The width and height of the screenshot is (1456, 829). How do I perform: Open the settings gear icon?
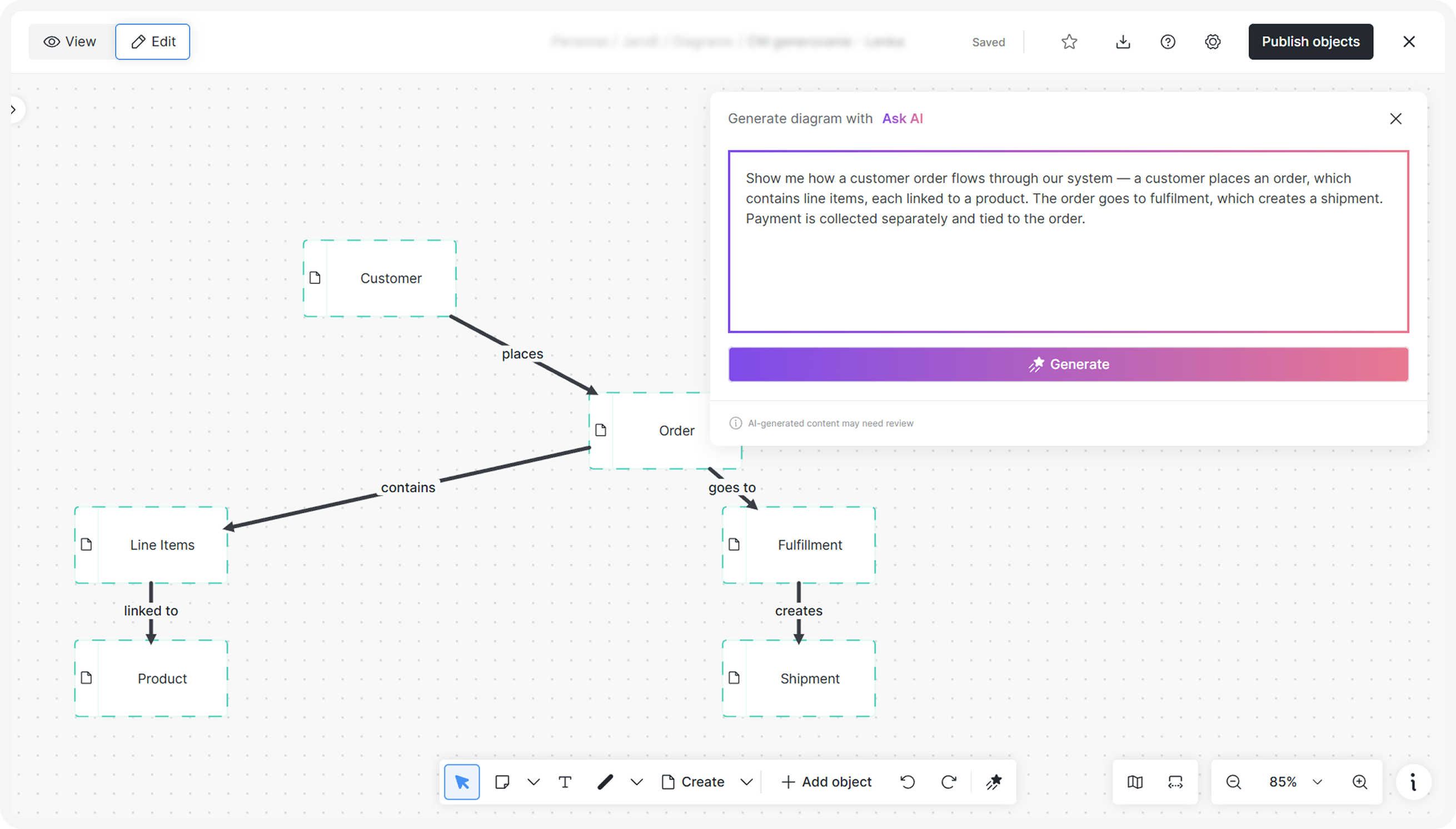pyautogui.click(x=1213, y=42)
